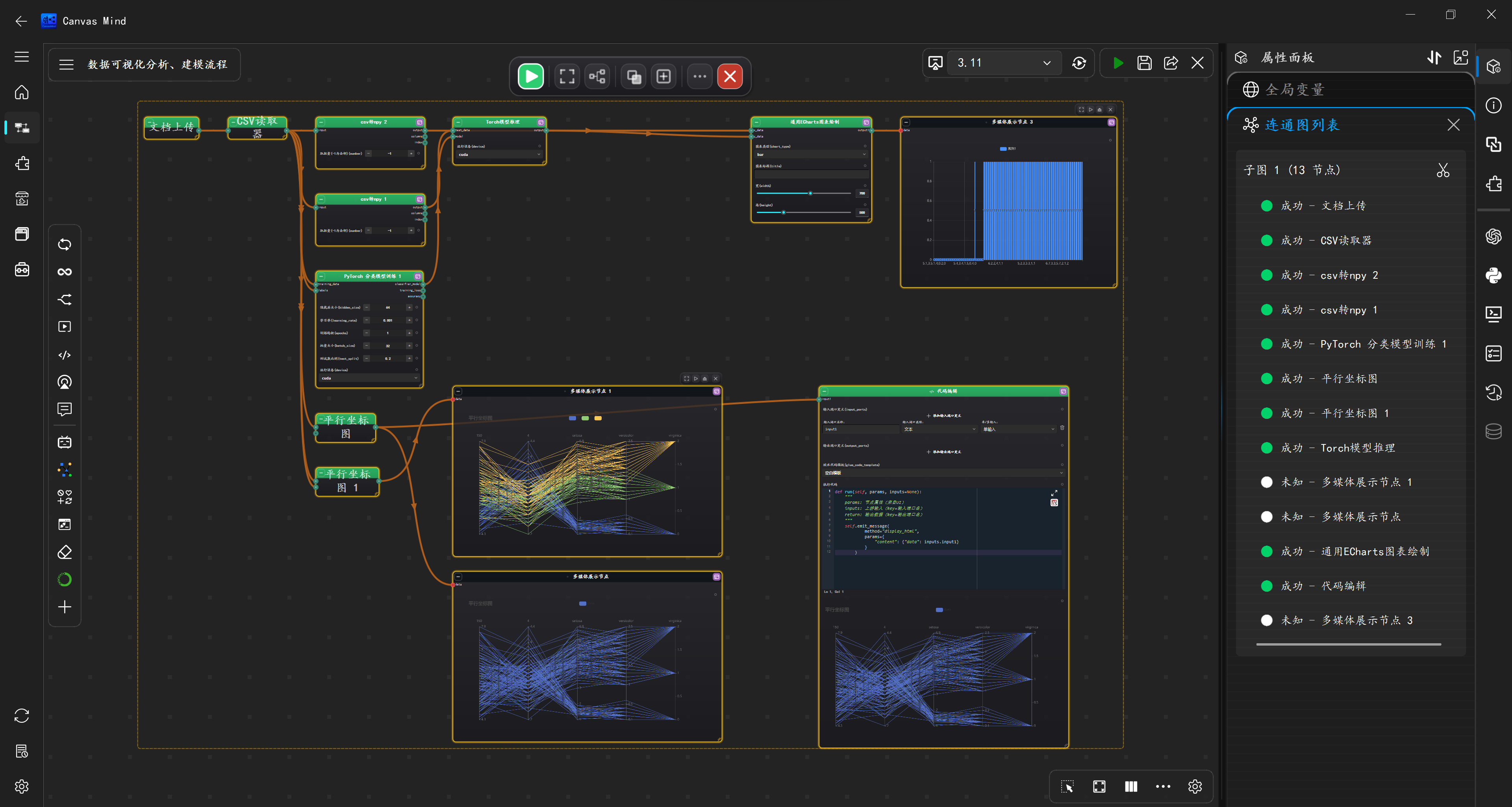Expand the code editor with the fullscreen arrows

click(x=1054, y=493)
